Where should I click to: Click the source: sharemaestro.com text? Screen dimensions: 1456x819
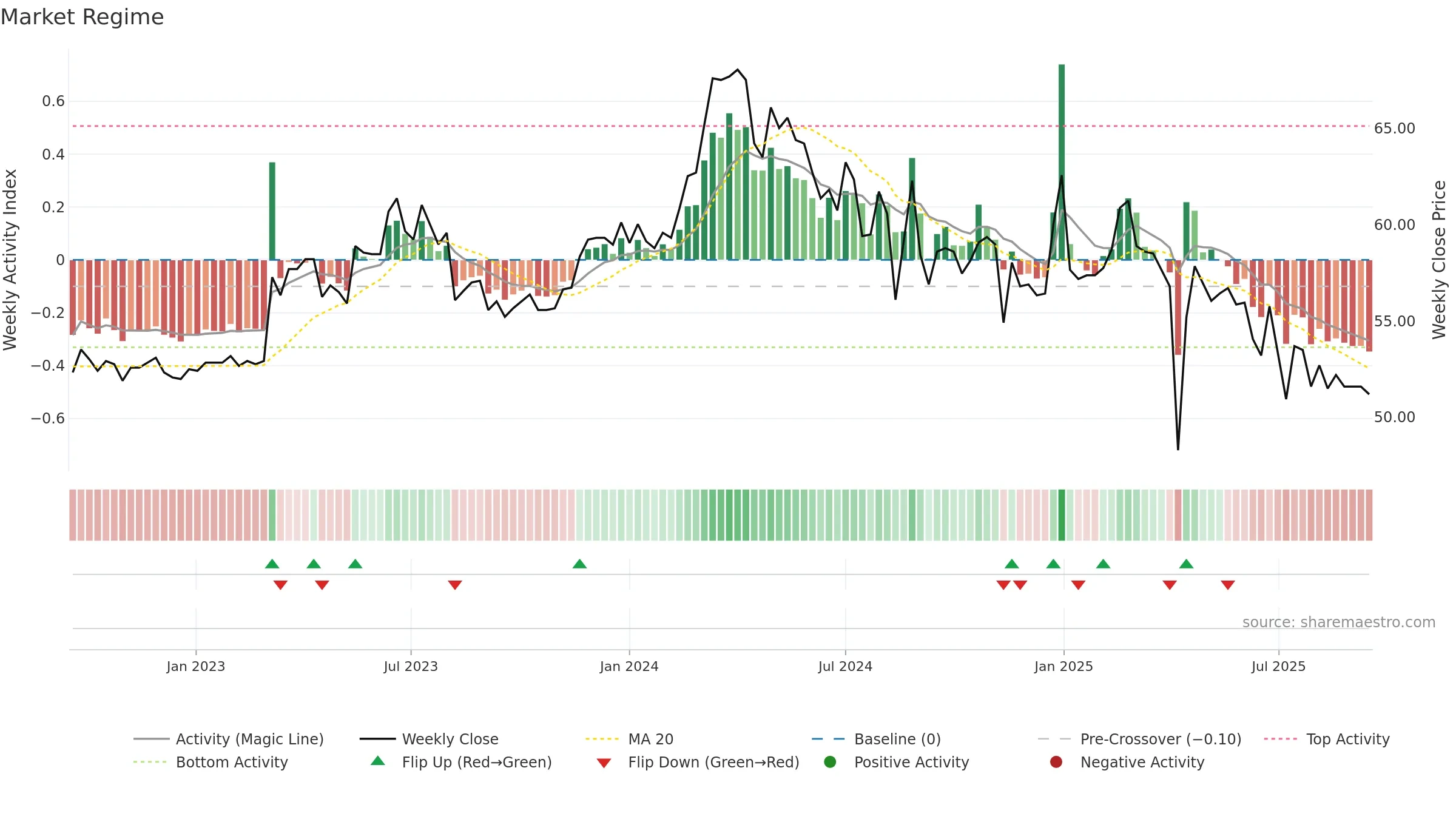[x=1339, y=622]
